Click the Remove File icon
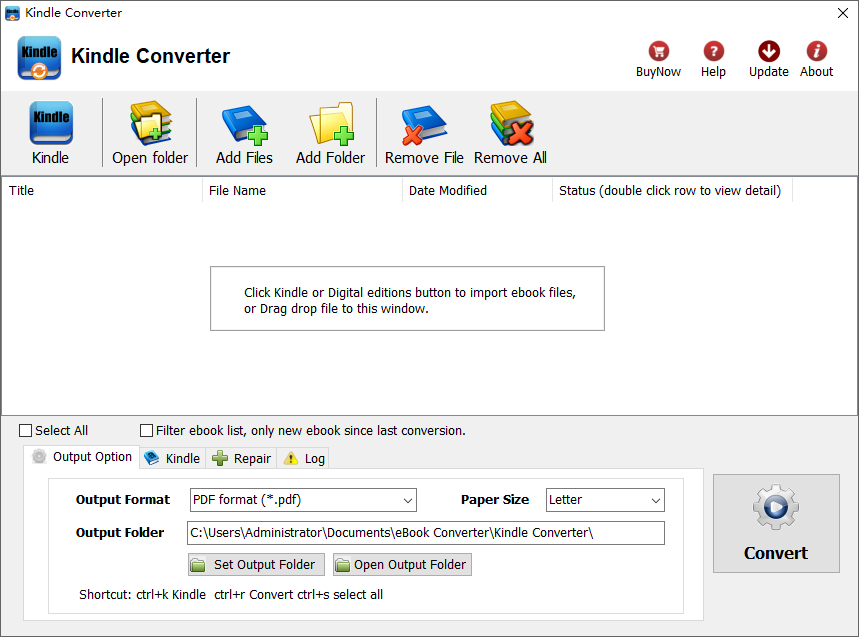Image resolution: width=859 pixels, height=637 pixels. click(423, 125)
